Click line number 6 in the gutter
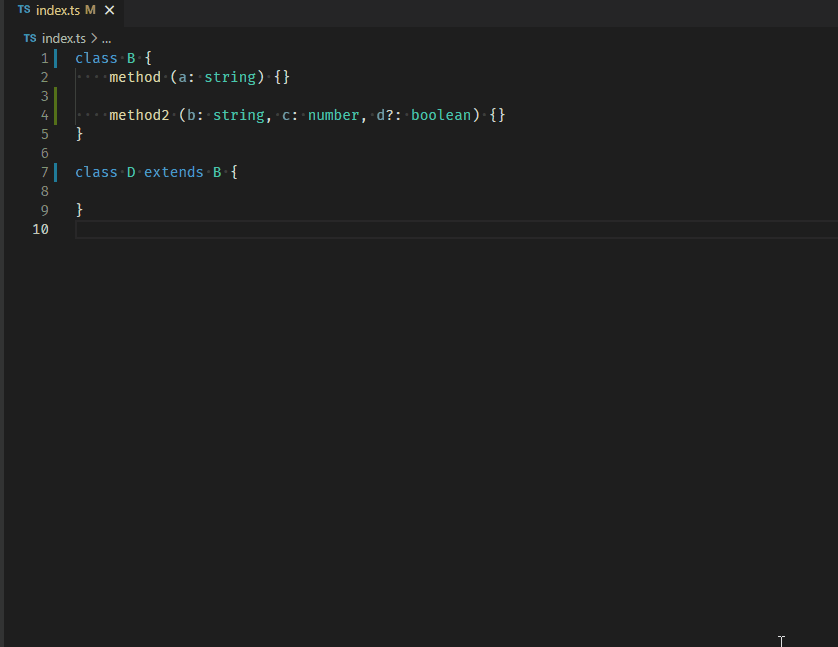The width and height of the screenshot is (838, 647). (44, 153)
